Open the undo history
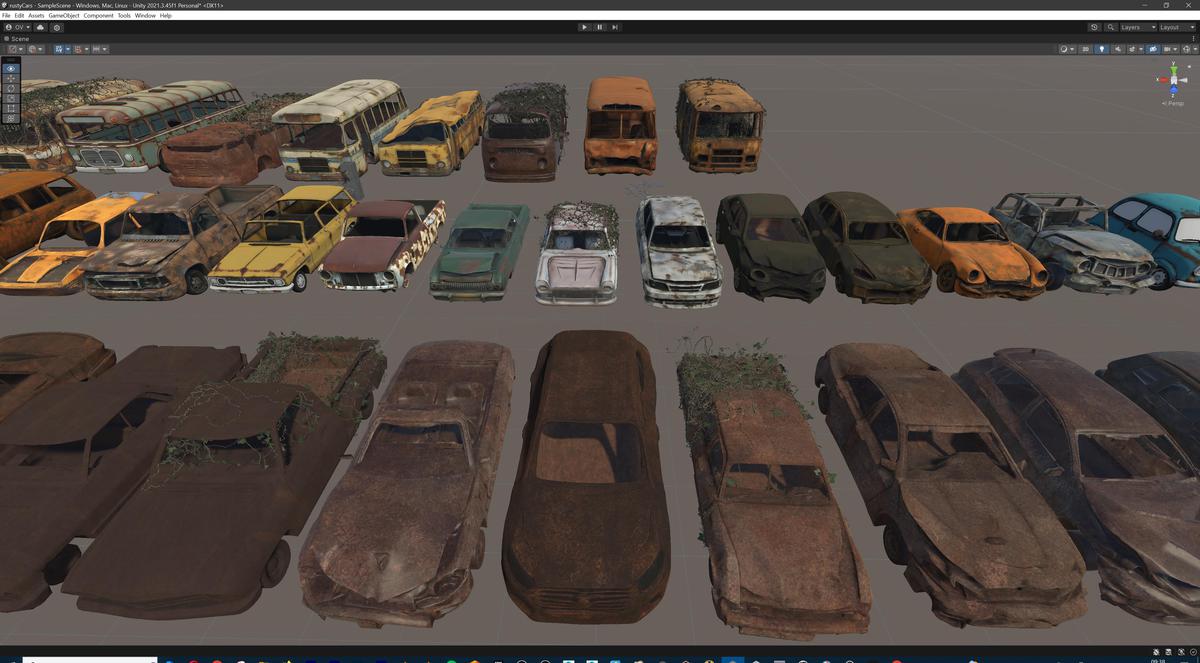 click(1094, 27)
